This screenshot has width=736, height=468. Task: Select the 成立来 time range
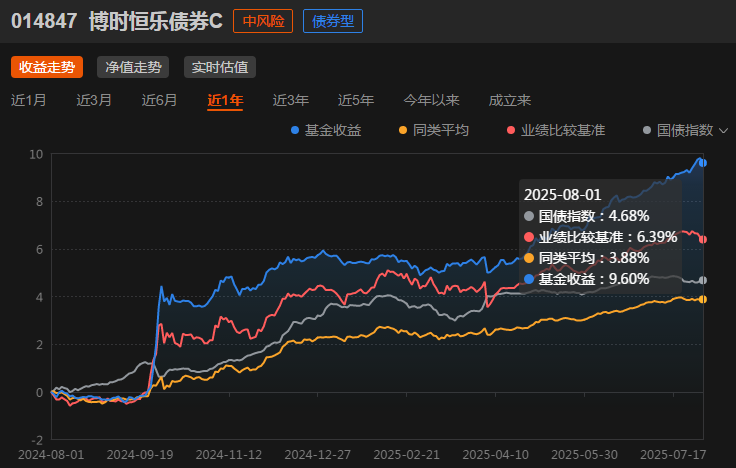pos(510,100)
